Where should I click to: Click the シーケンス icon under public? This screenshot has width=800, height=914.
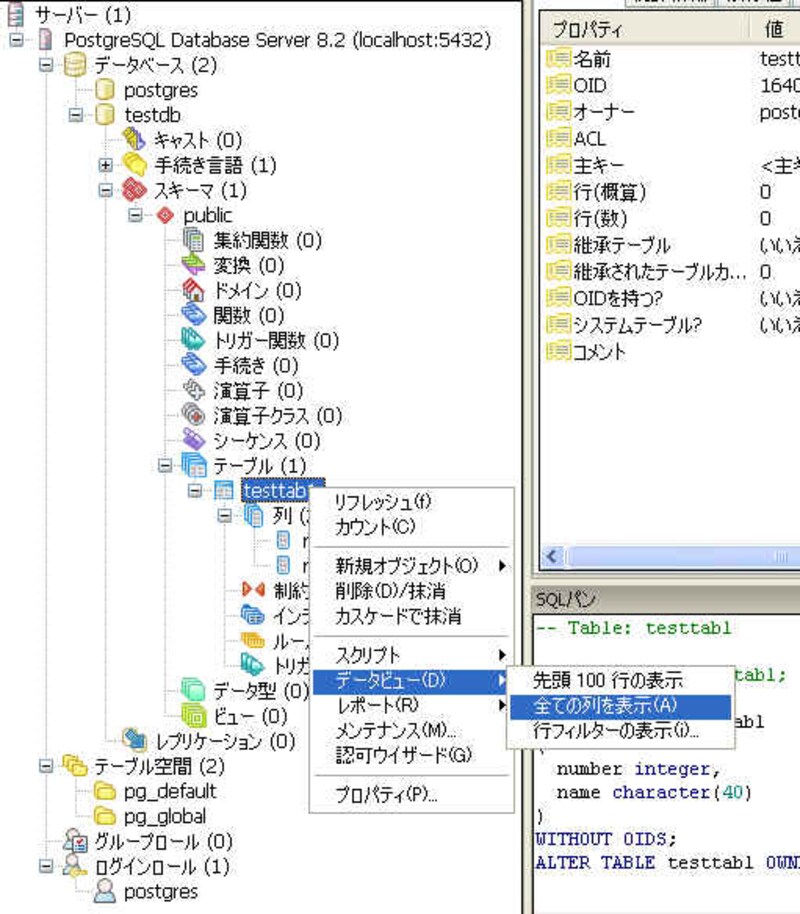click(x=194, y=441)
